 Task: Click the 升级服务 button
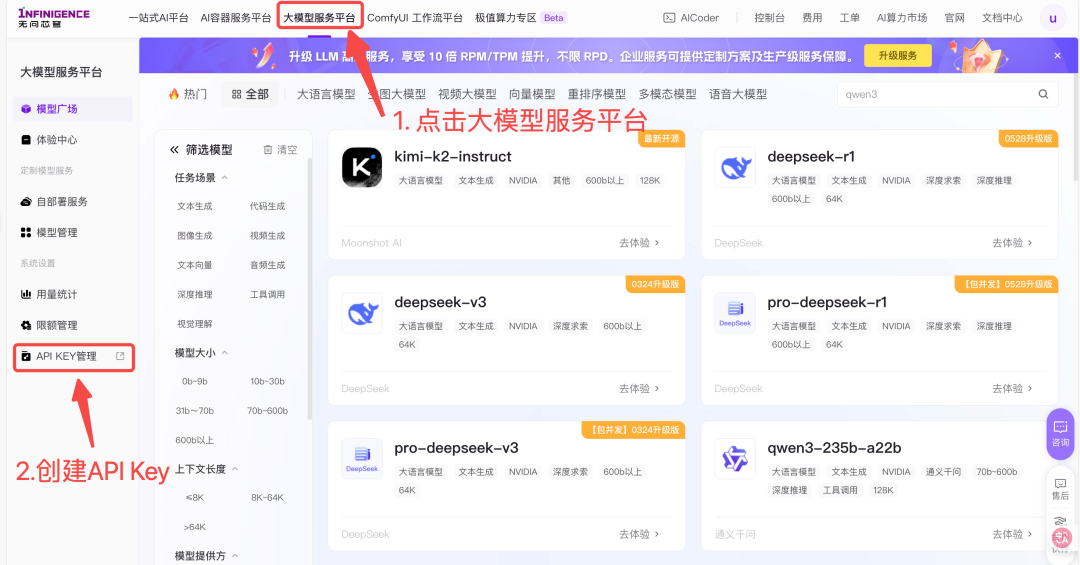pos(897,56)
